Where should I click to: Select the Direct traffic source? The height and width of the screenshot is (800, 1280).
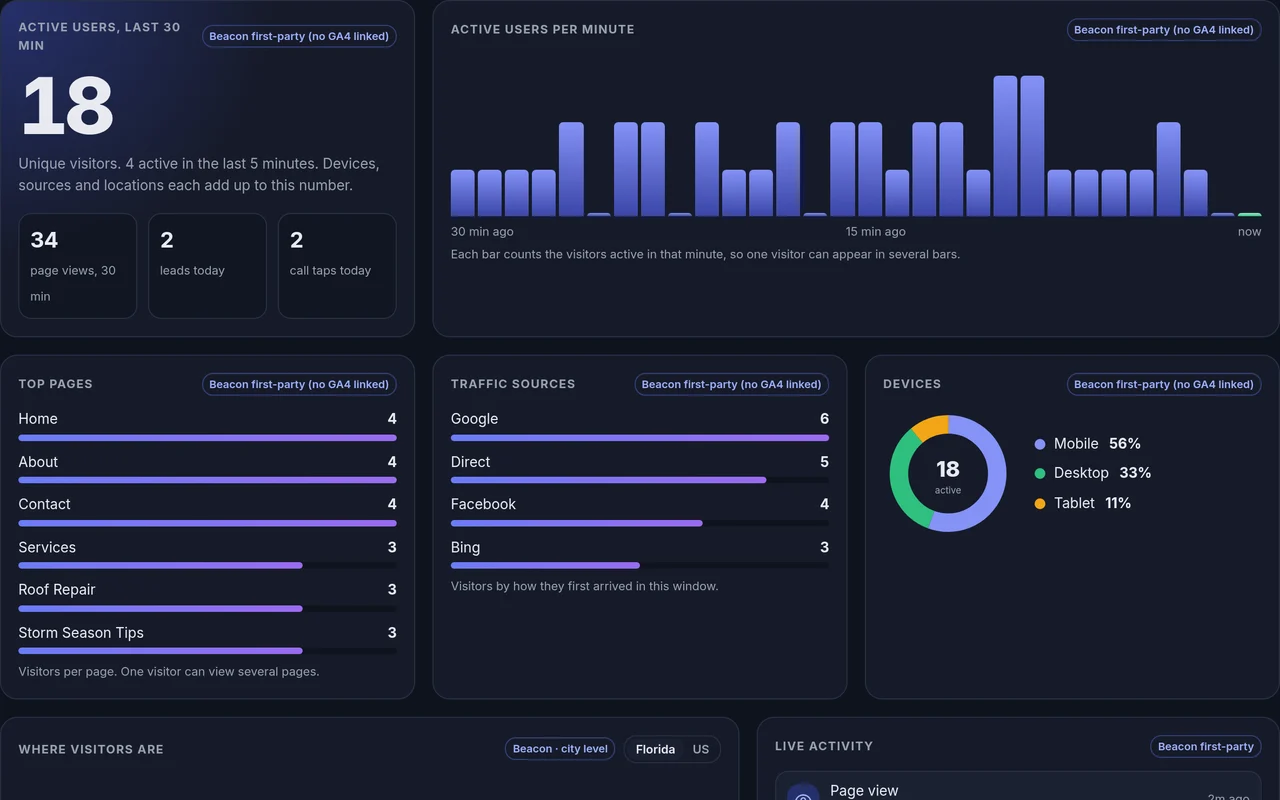coord(640,469)
